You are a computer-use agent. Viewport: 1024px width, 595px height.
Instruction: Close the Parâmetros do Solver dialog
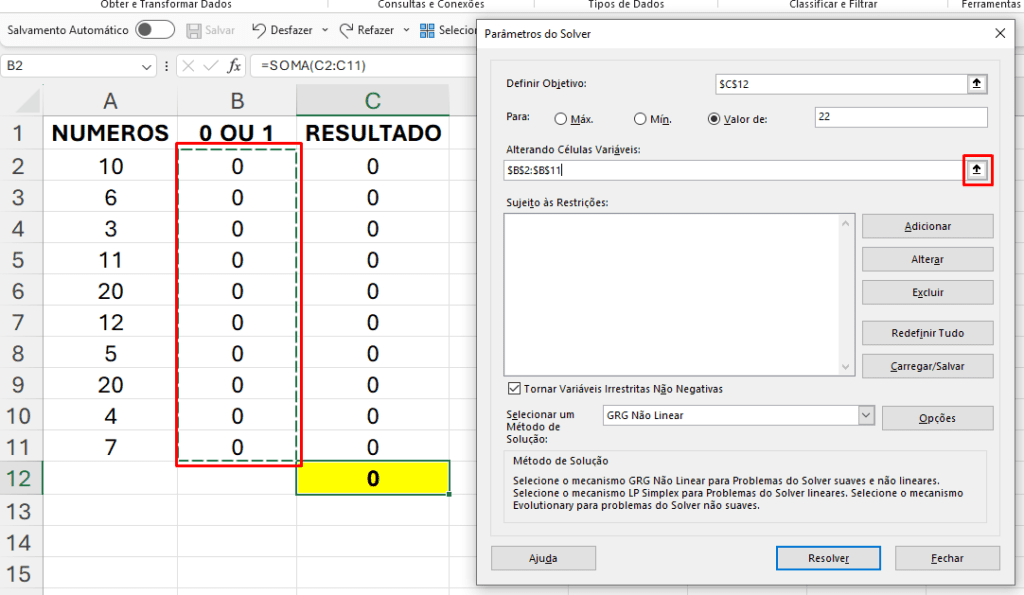point(1000,33)
